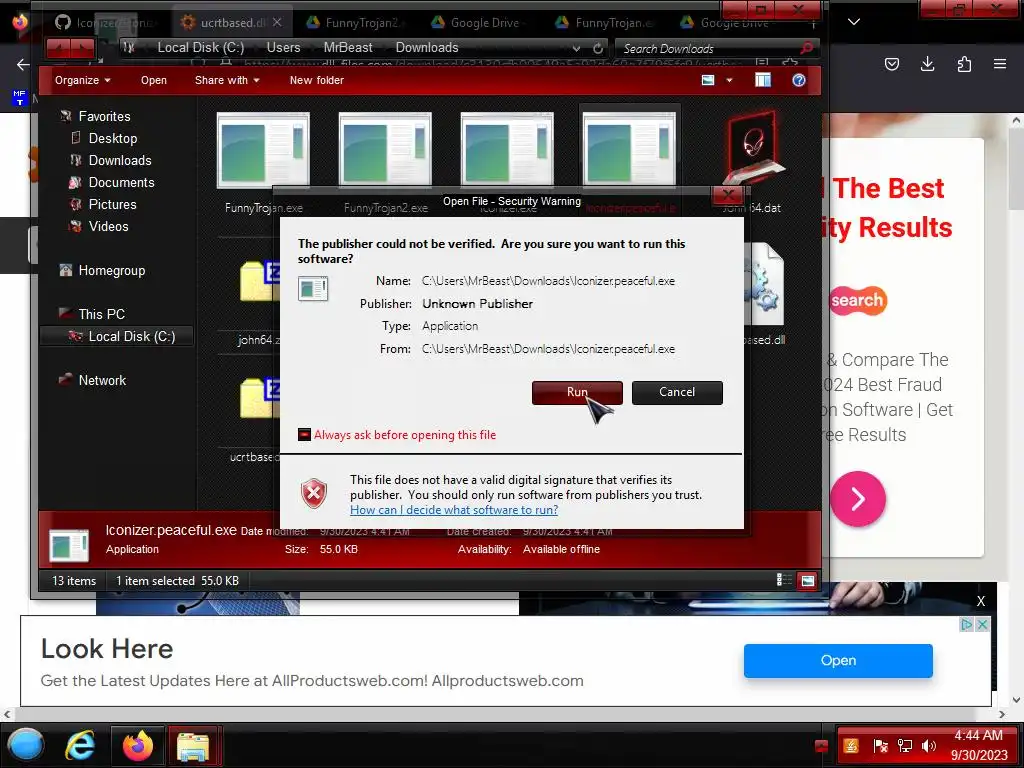
Task: Open the Firefox hamburger menu
Action: click(1000, 64)
